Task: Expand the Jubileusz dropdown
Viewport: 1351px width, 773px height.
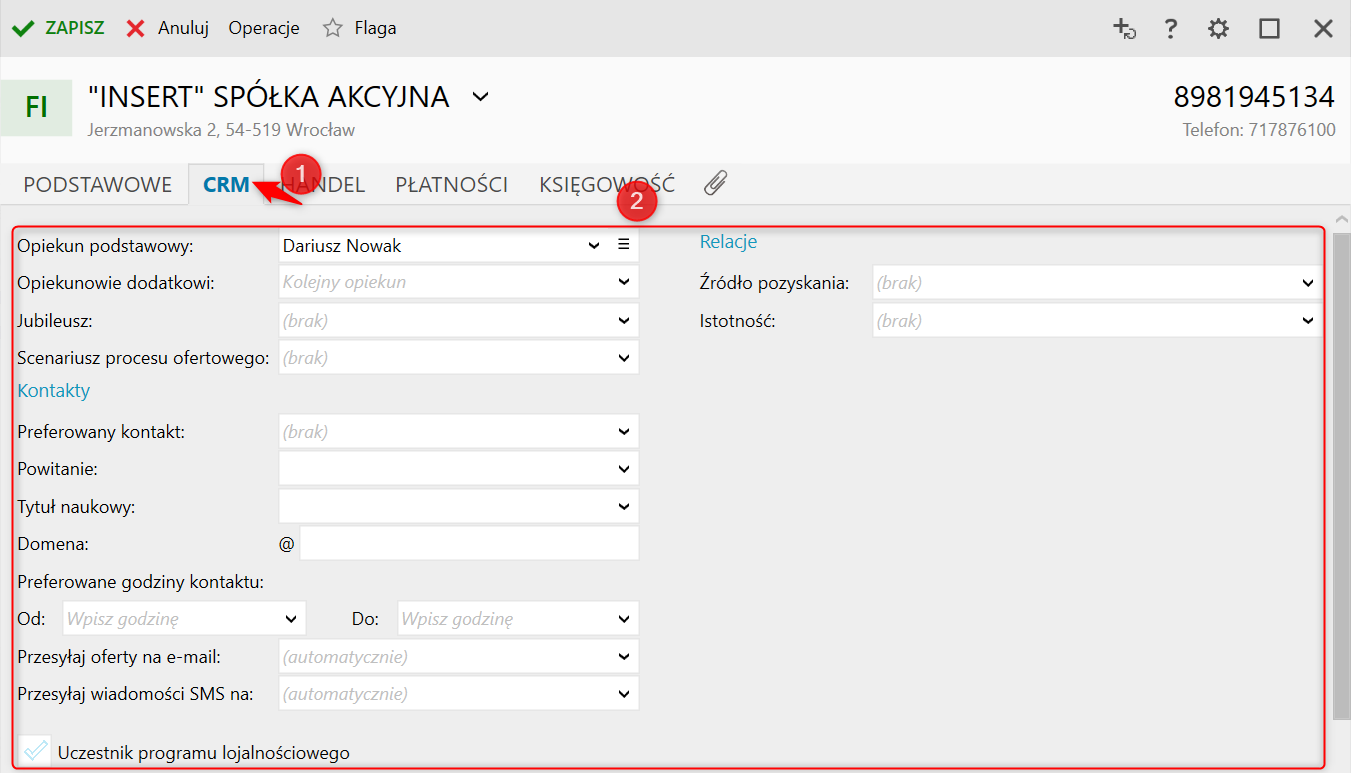Action: [624, 321]
